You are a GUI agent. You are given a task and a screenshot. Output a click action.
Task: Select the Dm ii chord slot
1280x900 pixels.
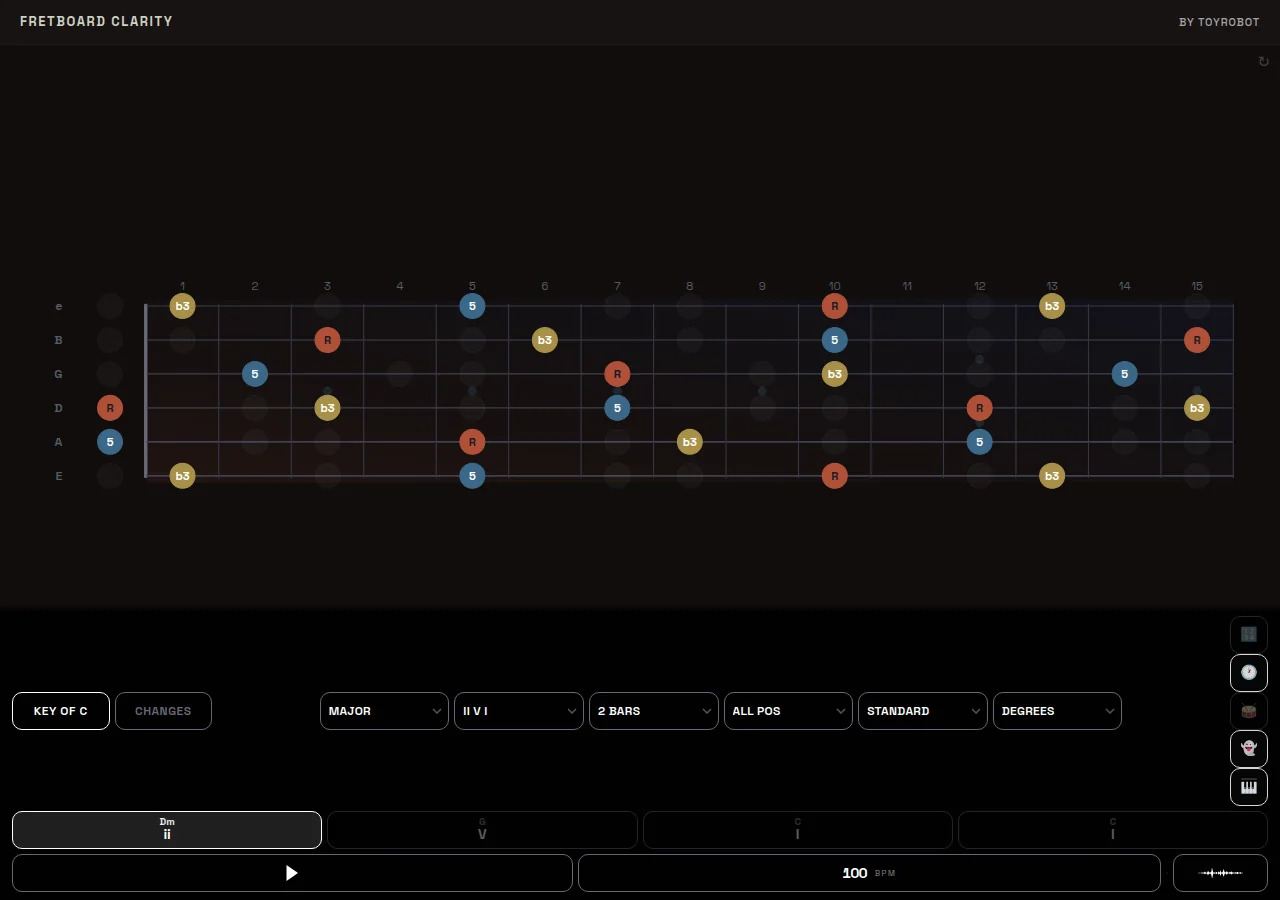click(167, 829)
